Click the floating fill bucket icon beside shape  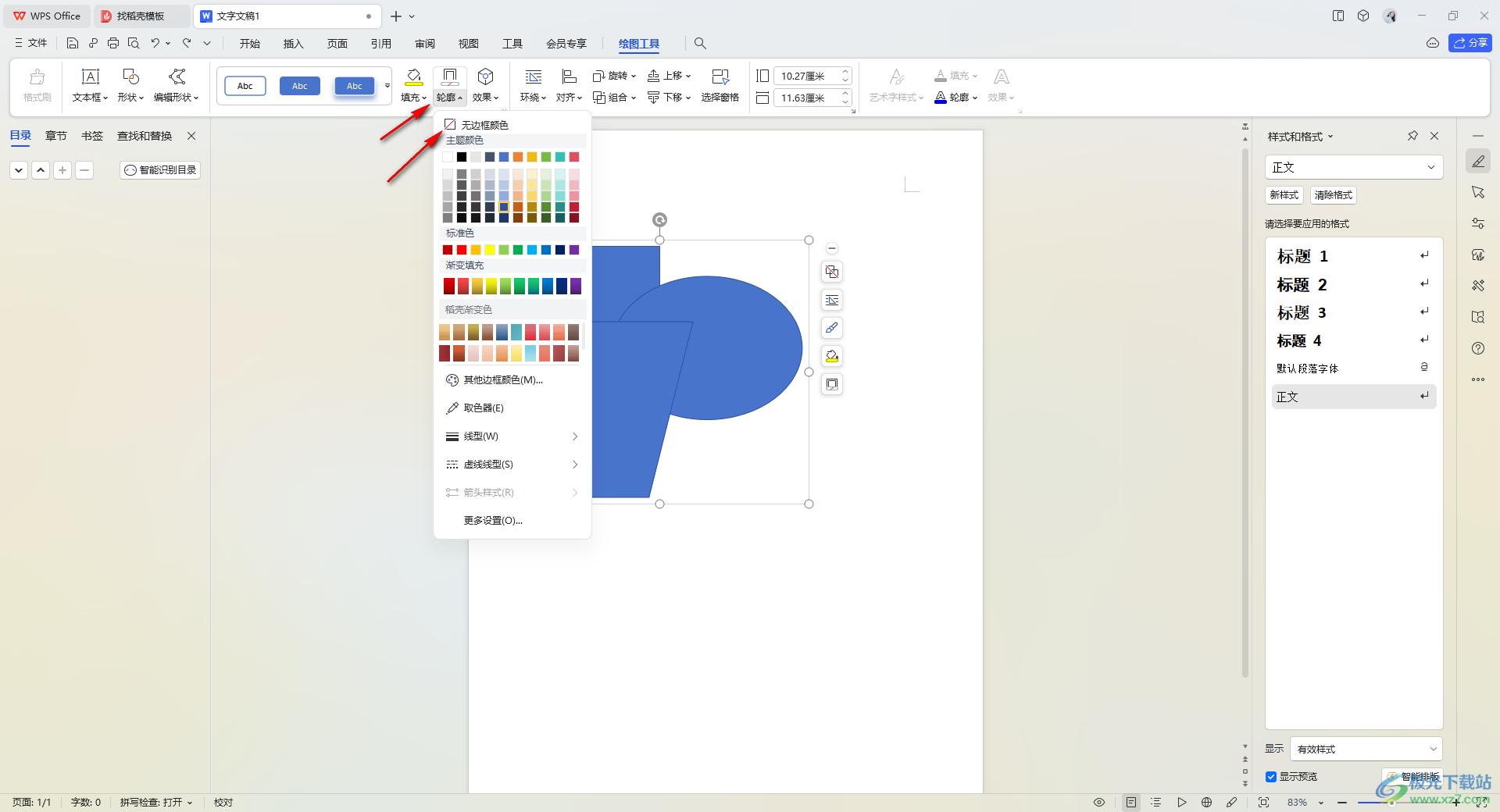point(832,356)
